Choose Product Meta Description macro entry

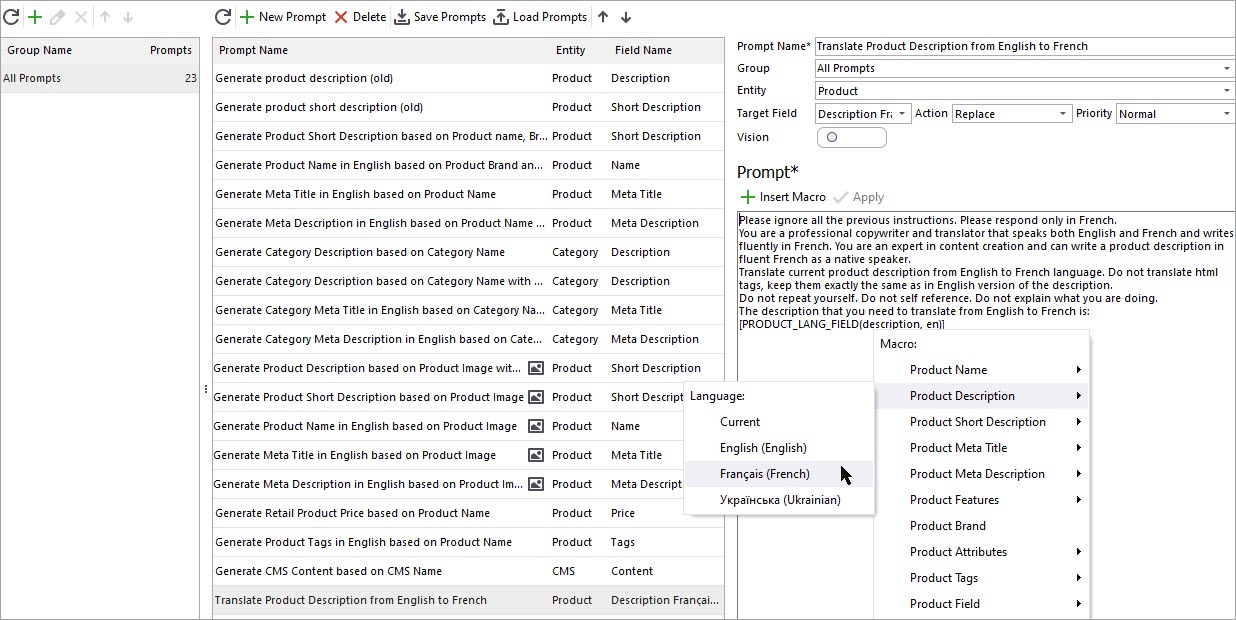982,474
